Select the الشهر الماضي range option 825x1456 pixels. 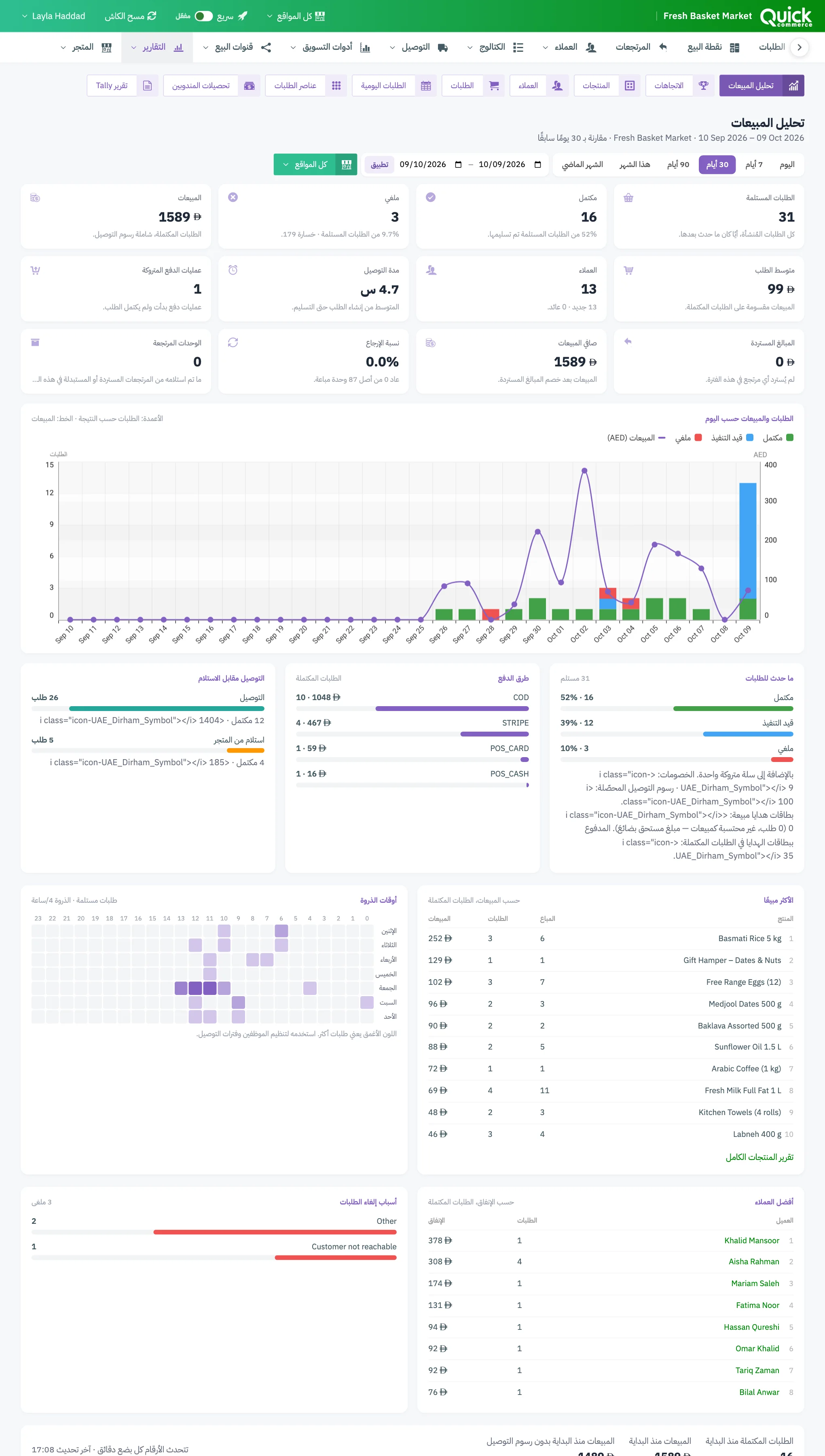click(582, 164)
